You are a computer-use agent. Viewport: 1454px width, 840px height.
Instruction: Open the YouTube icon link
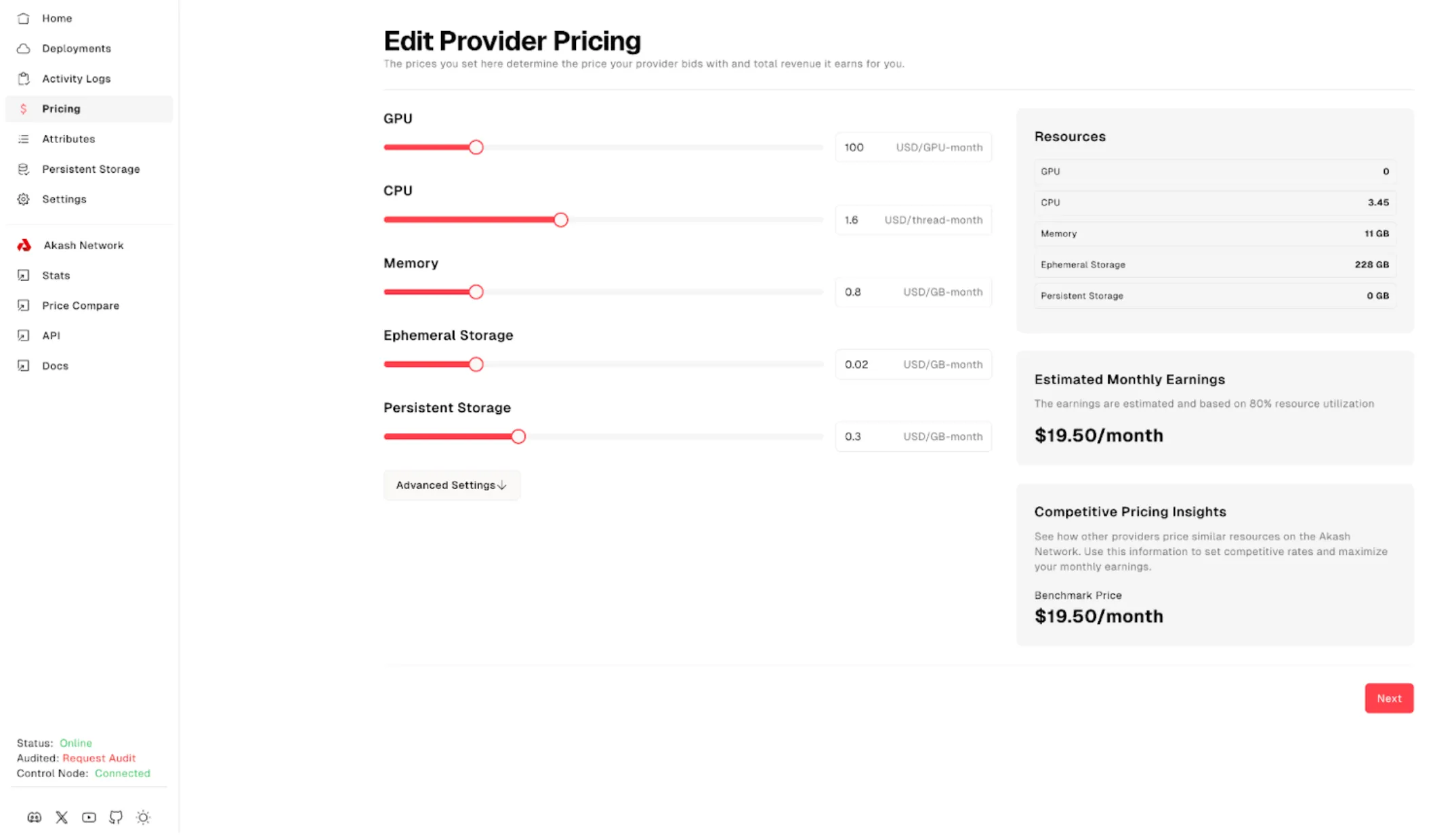pyautogui.click(x=89, y=818)
